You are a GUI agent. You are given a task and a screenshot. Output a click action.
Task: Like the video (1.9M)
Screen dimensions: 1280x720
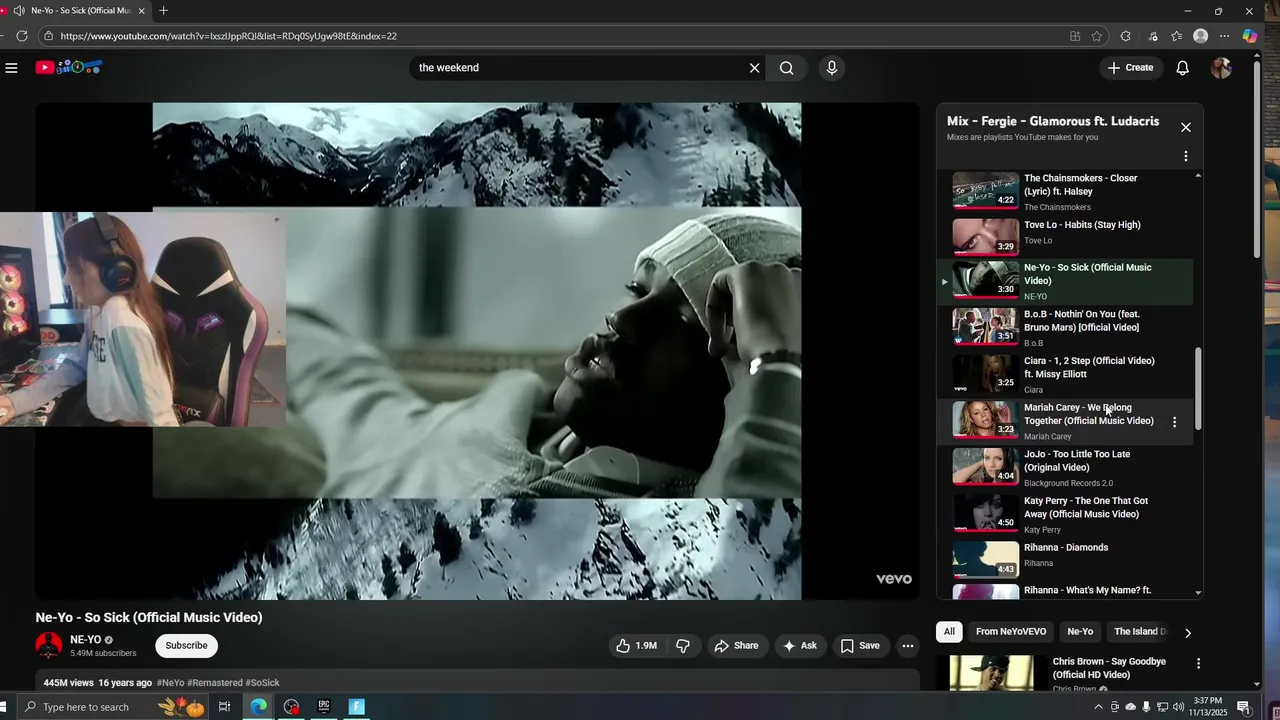tap(636, 646)
